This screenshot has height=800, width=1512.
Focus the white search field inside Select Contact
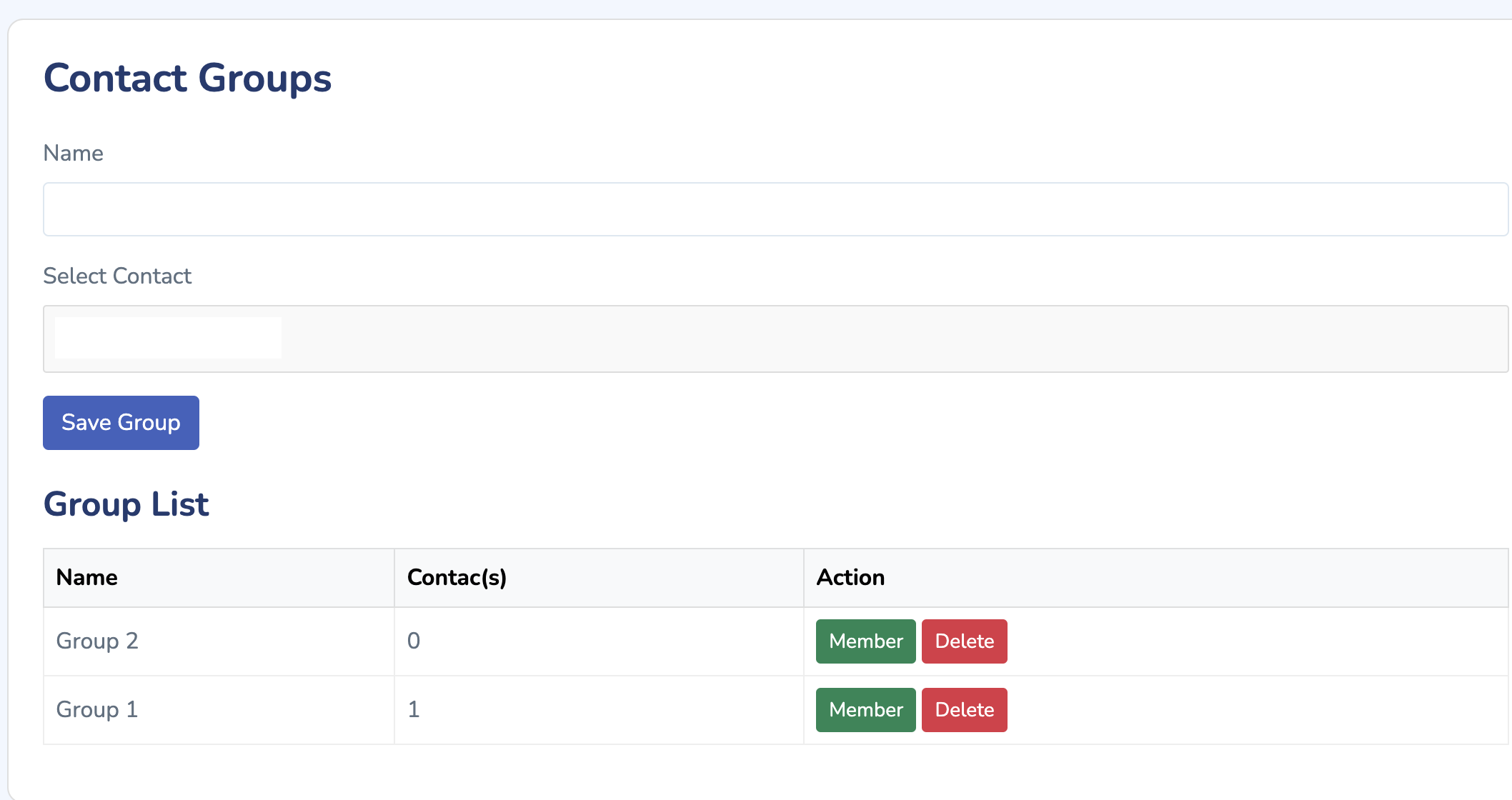[x=168, y=338]
